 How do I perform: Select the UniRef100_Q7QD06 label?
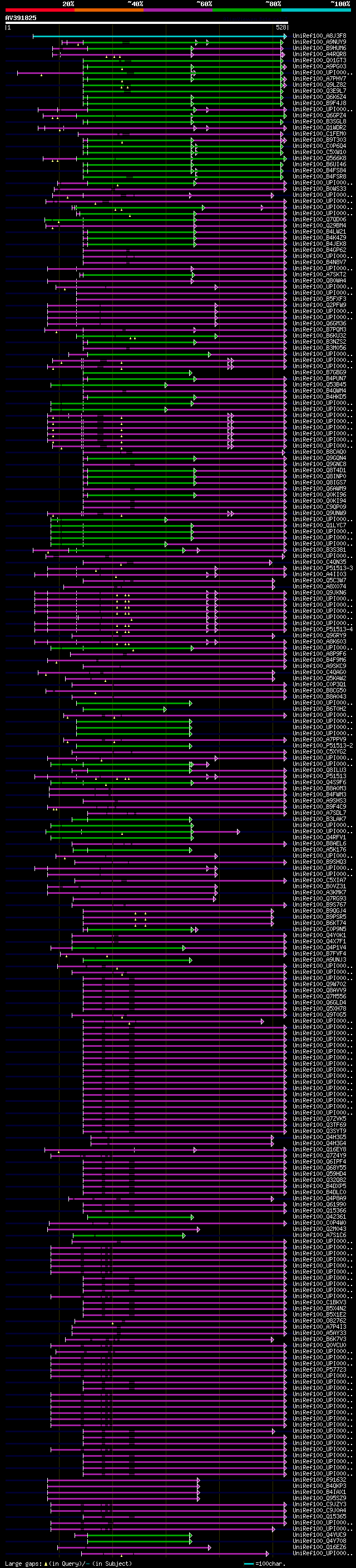point(319,219)
